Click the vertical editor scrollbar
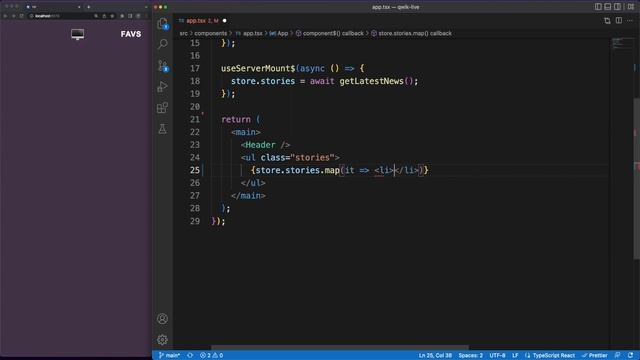This screenshot has height=360, width=640. click(636, 178)
